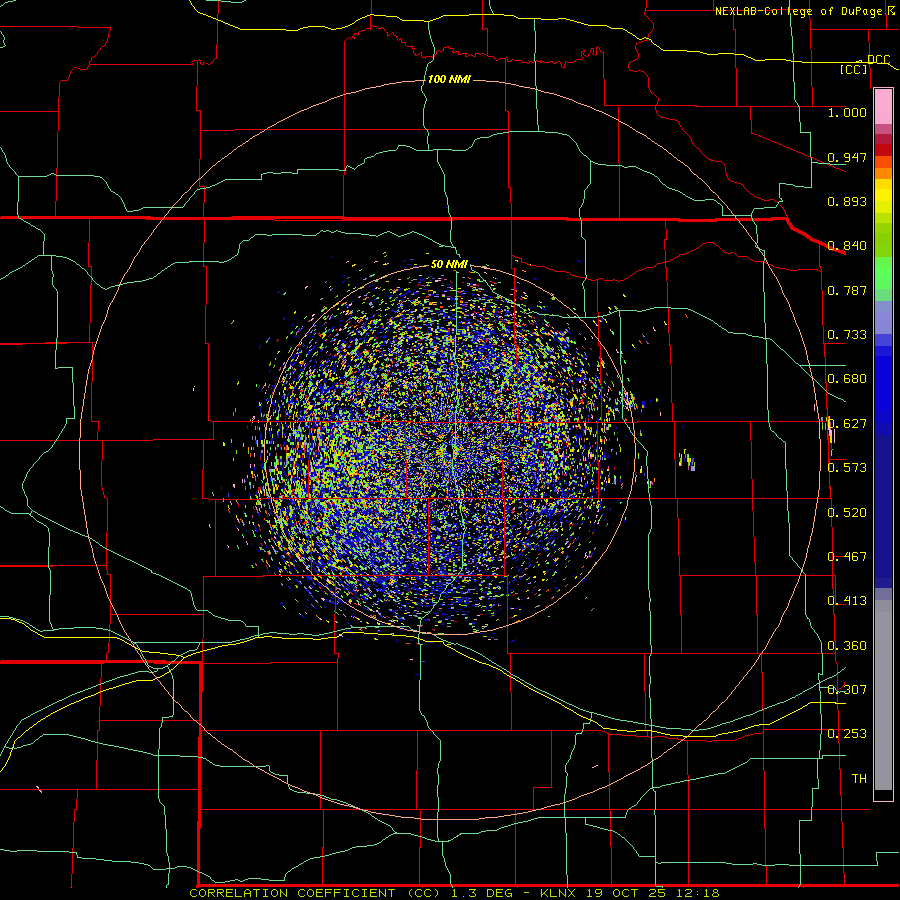Click the [CC] legend unit label
The width and height of the screenshot is (900, 900).
(853, 69)
